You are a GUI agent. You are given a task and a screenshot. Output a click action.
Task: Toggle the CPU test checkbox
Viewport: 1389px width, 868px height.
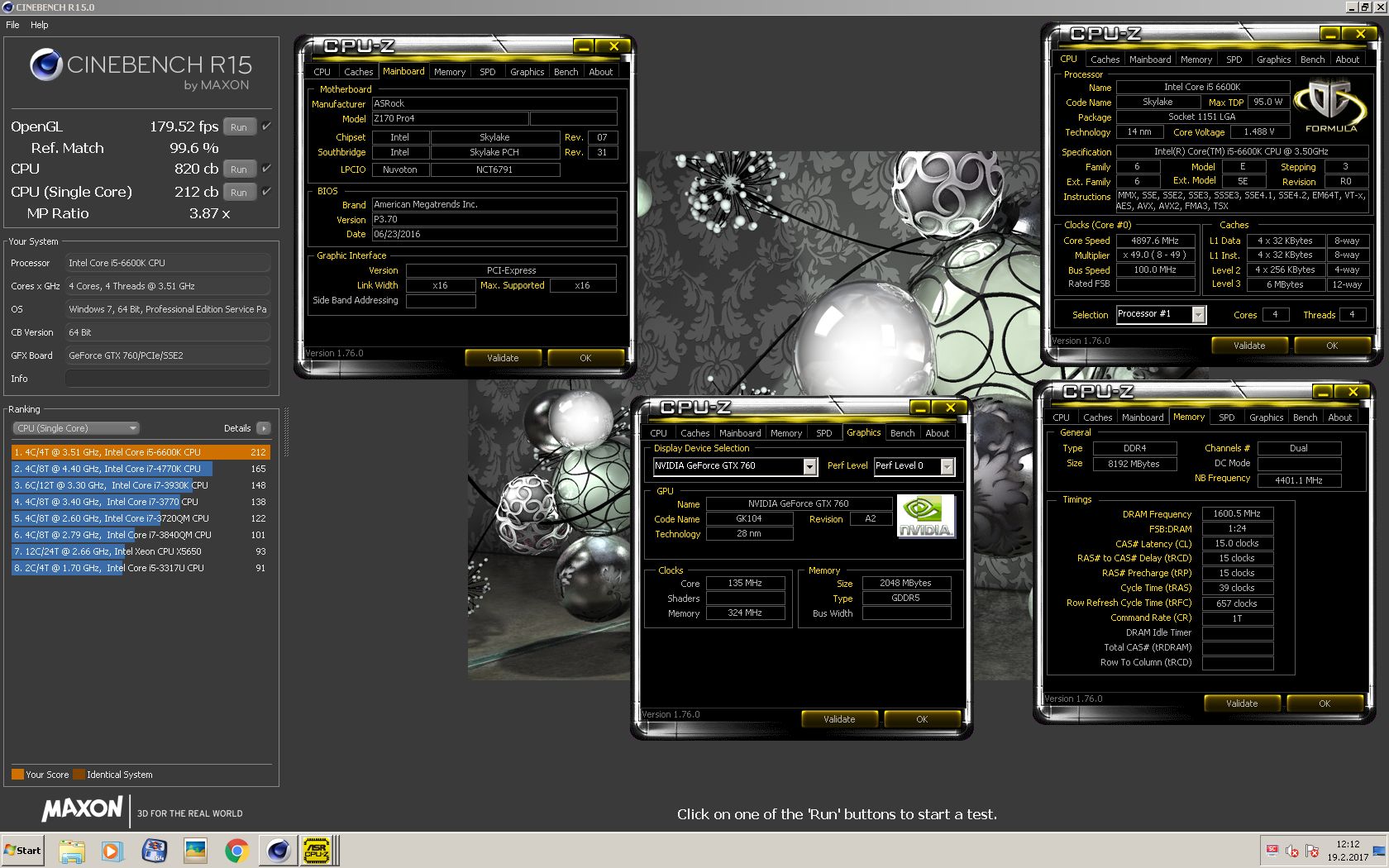tap(266, 169)
